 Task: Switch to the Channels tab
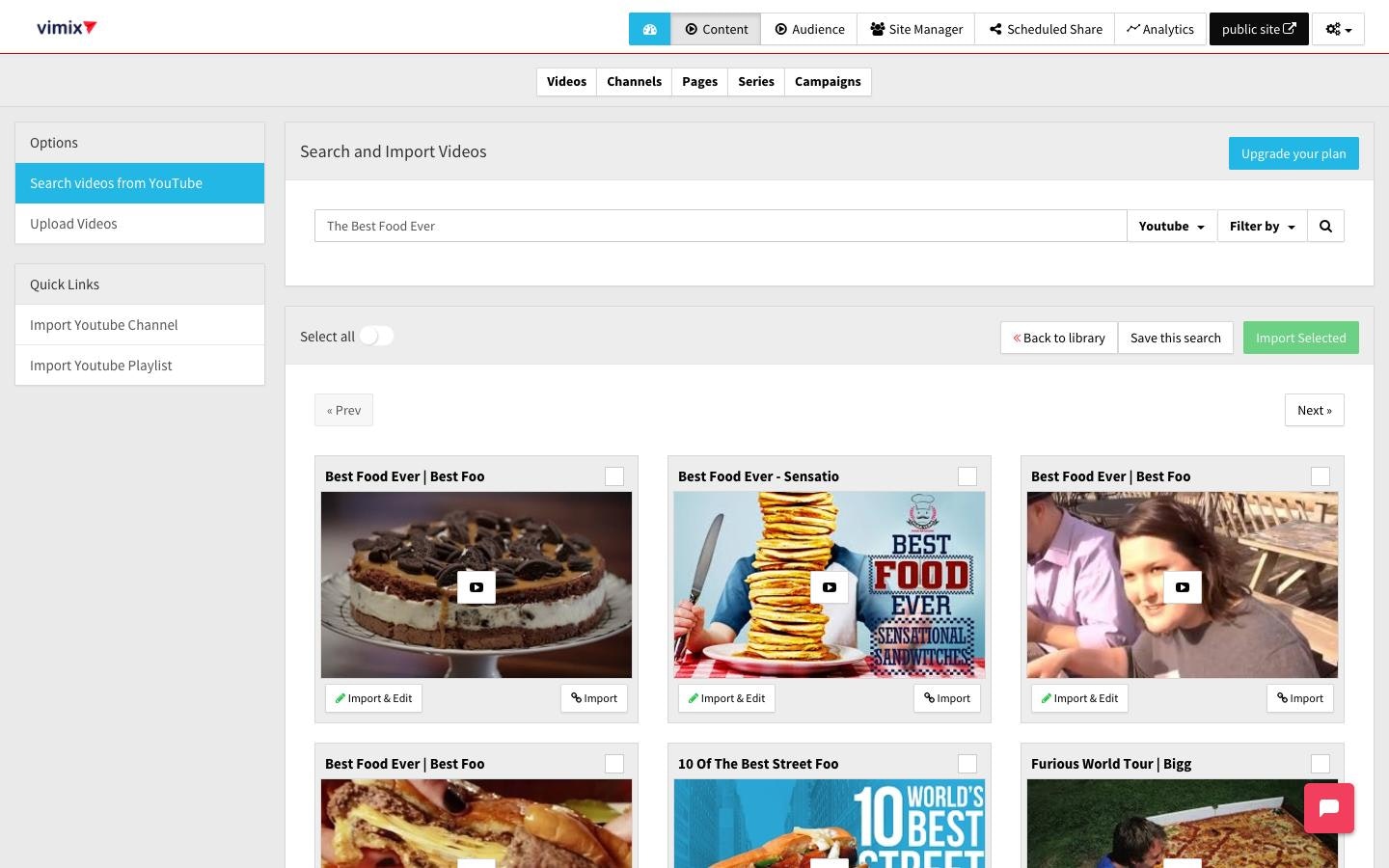[x=634, y=82]
